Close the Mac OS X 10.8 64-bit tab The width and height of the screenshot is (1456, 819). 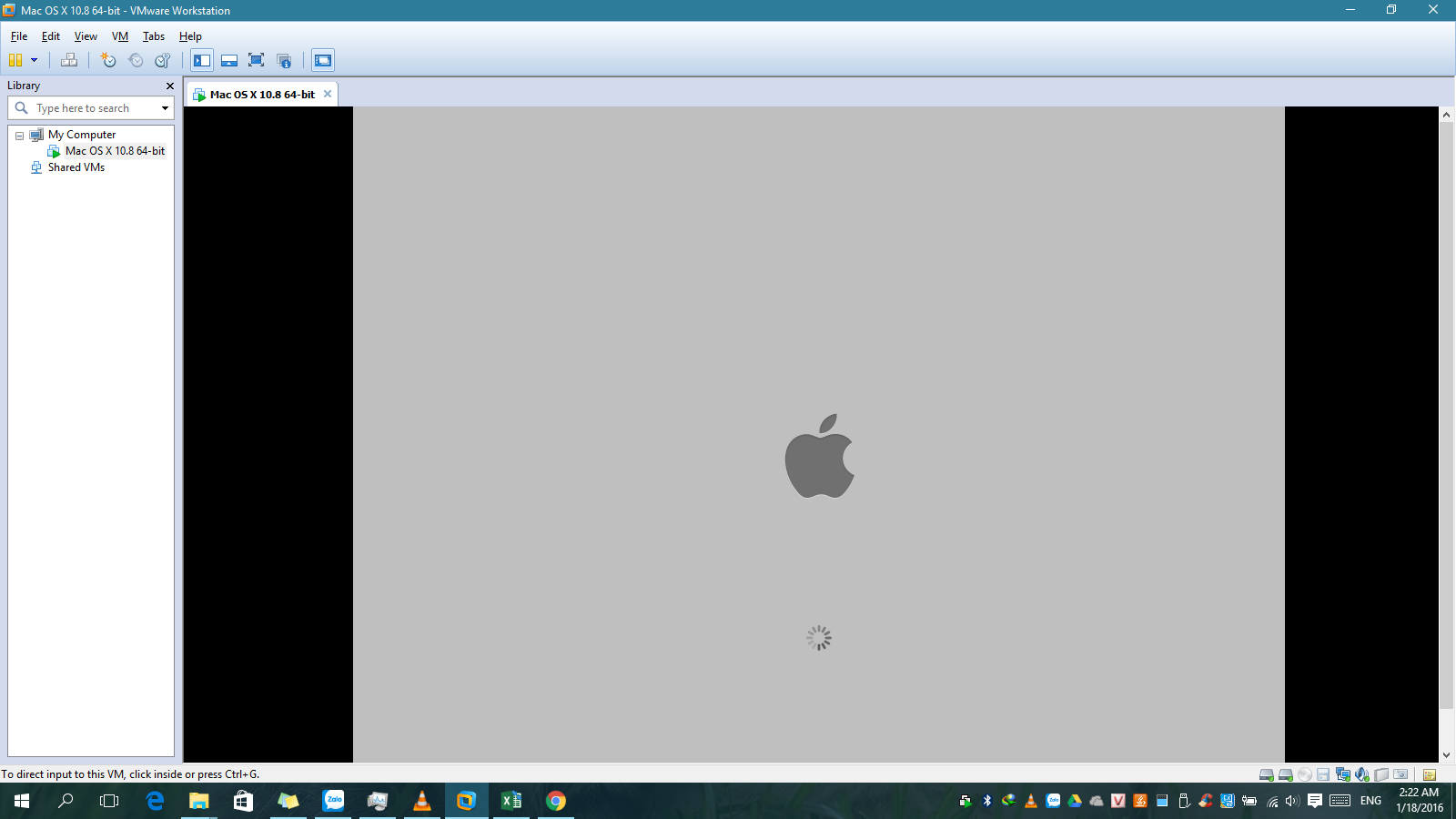pyautogui.click(x=328, y=94)
